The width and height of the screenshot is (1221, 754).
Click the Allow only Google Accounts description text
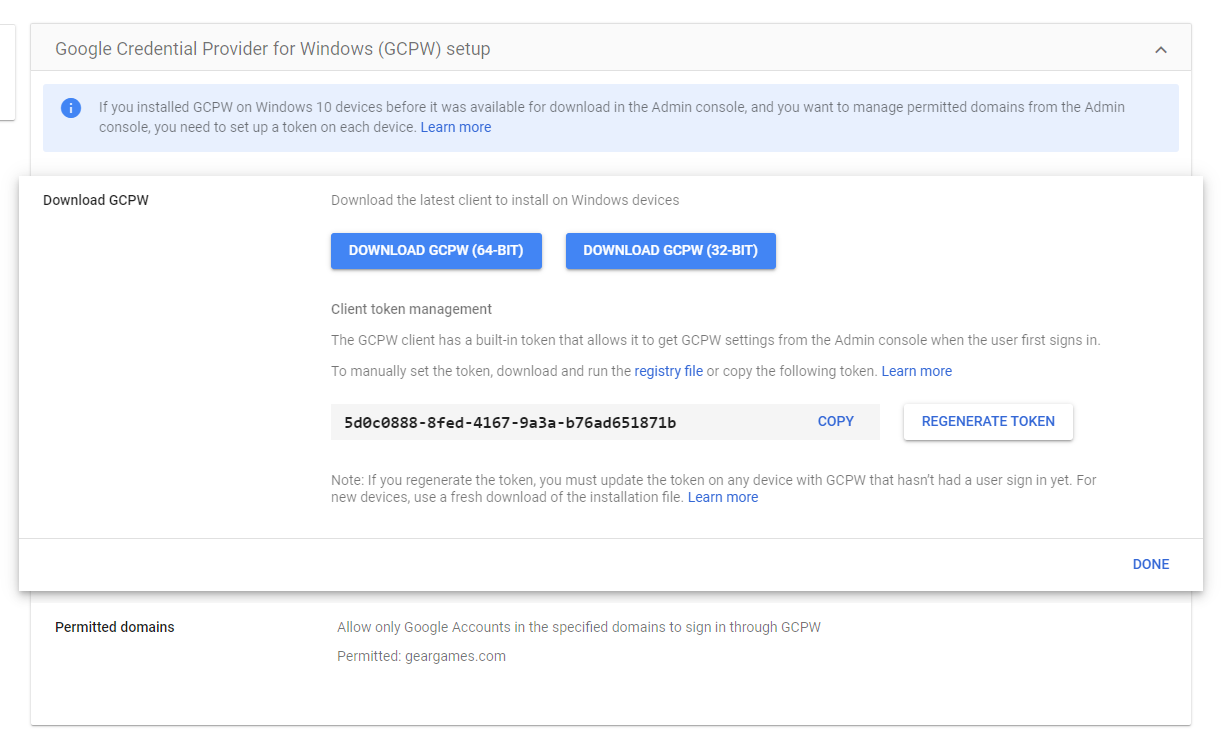click(x=578, y=627)
